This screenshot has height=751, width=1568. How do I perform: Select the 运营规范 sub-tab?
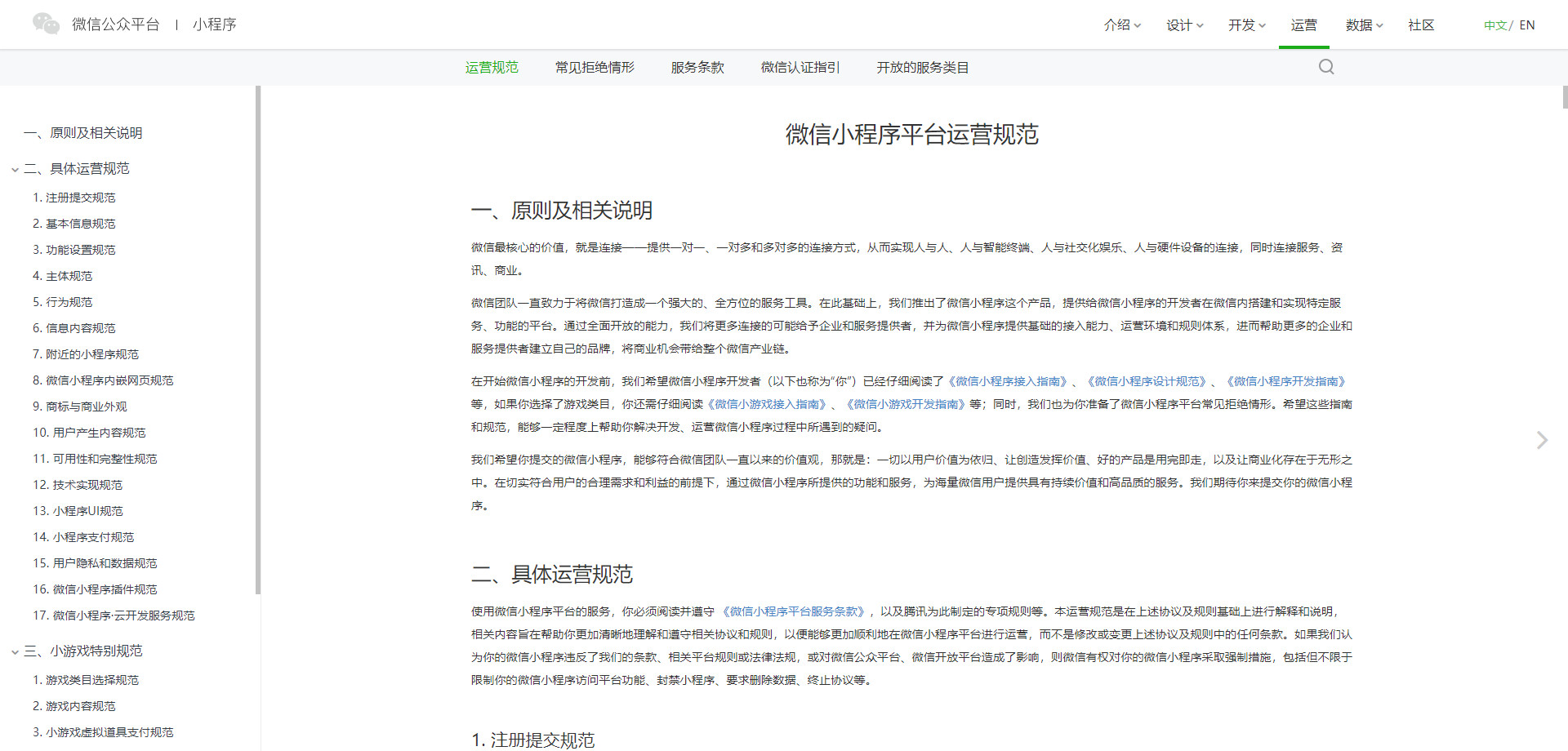click(x=492, y=68)
